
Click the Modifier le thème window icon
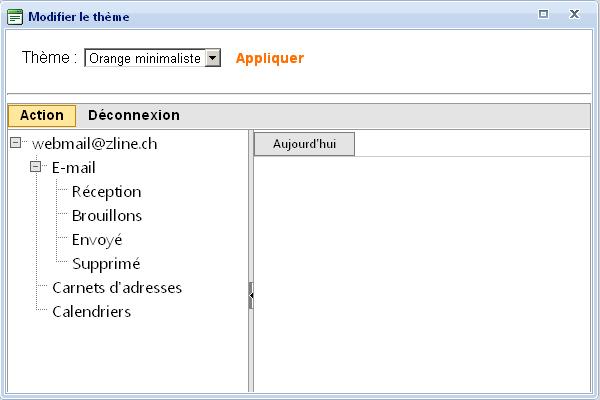(x=15, y=16)
